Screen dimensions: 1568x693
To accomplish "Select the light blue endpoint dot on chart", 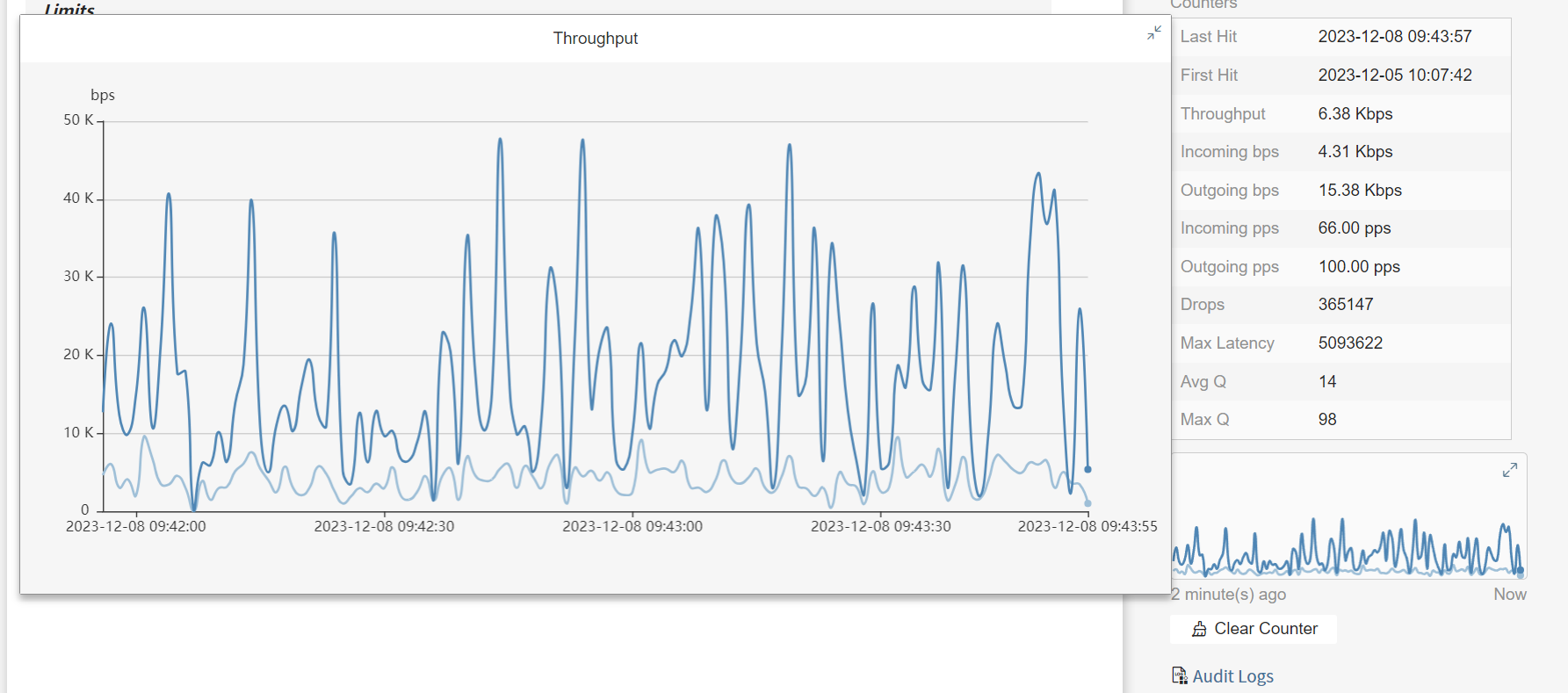I will tap(1087, 503).
